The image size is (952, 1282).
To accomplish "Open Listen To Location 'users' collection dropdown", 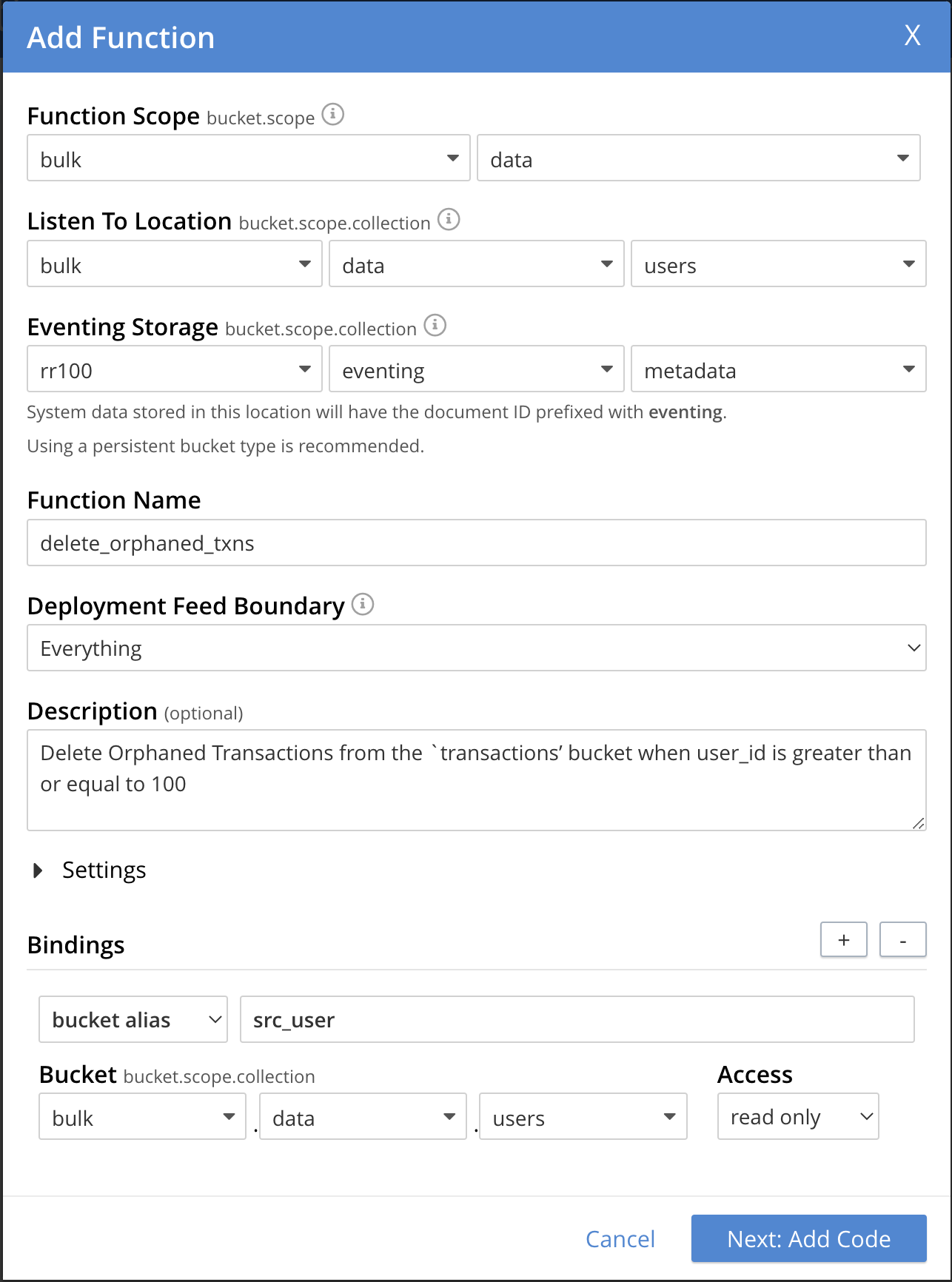I will tap(778, 264).
